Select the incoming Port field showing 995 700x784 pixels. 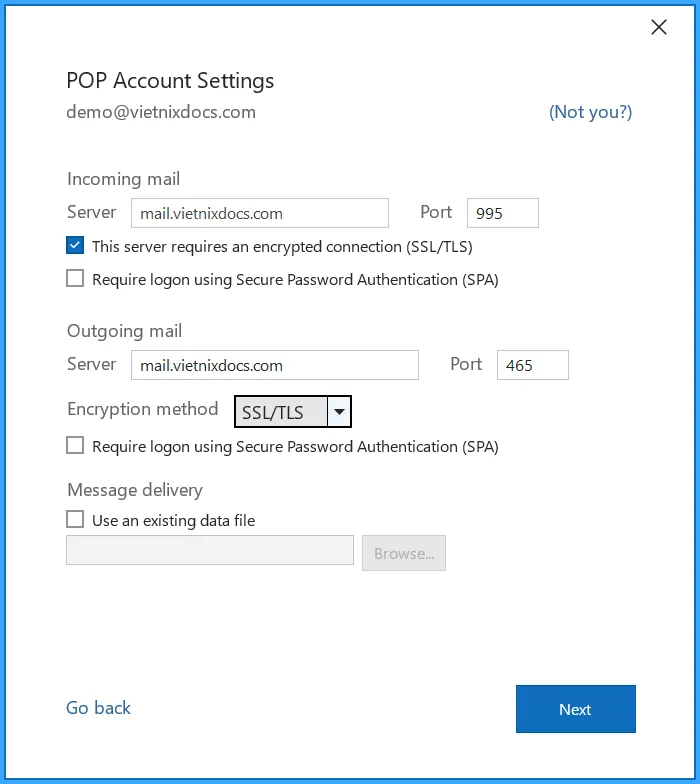502,213
